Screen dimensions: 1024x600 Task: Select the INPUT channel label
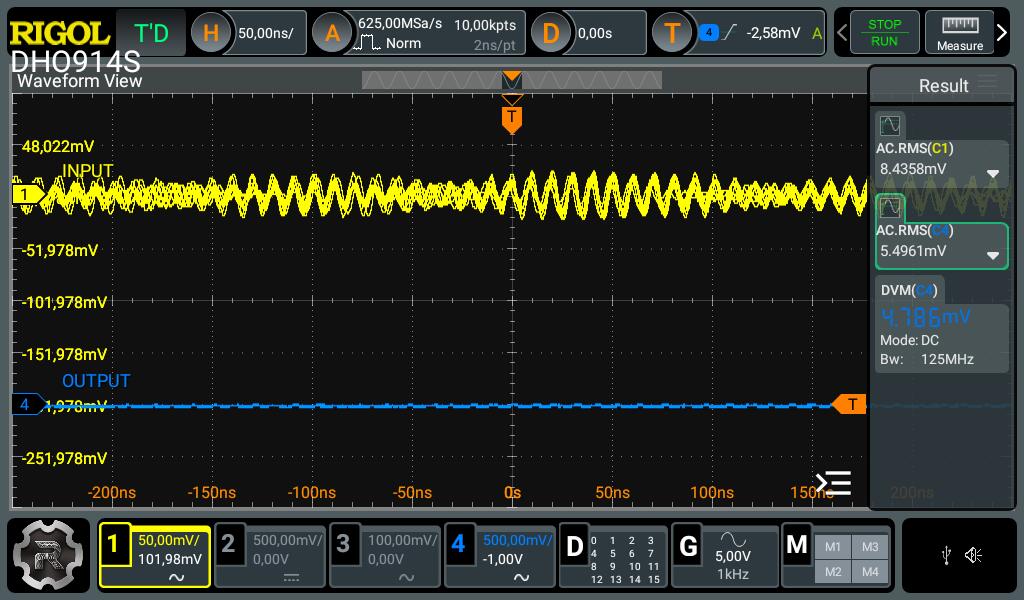(88, 170)
